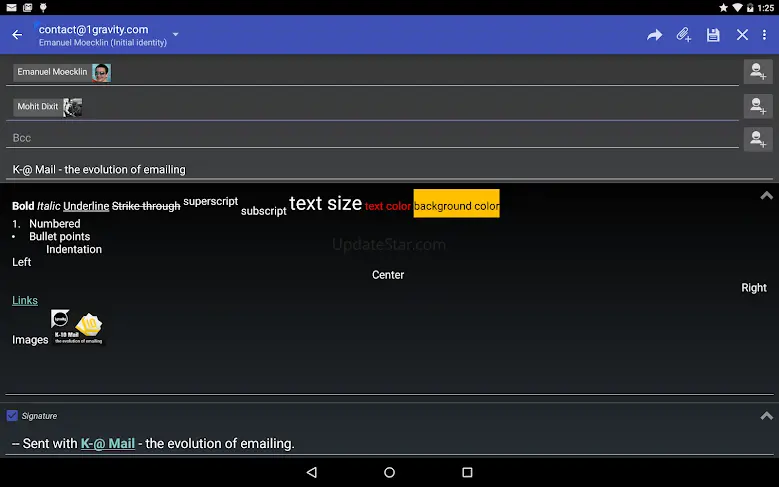Image resolution: width=779 pixels, height=487 pixels.
Task: Open the K-@ Mail signature link
Action: point(108,443)
